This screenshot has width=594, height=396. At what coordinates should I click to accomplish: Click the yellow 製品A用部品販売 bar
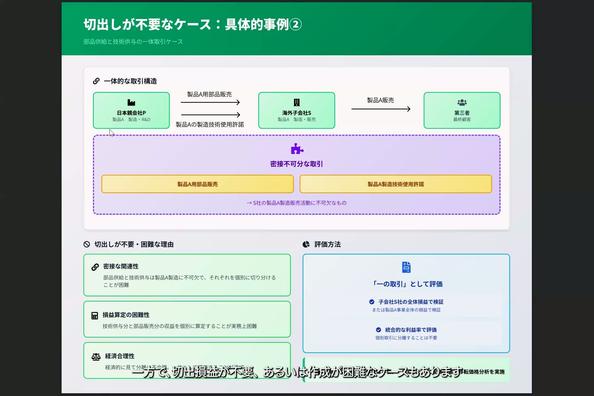click(197, 184)
